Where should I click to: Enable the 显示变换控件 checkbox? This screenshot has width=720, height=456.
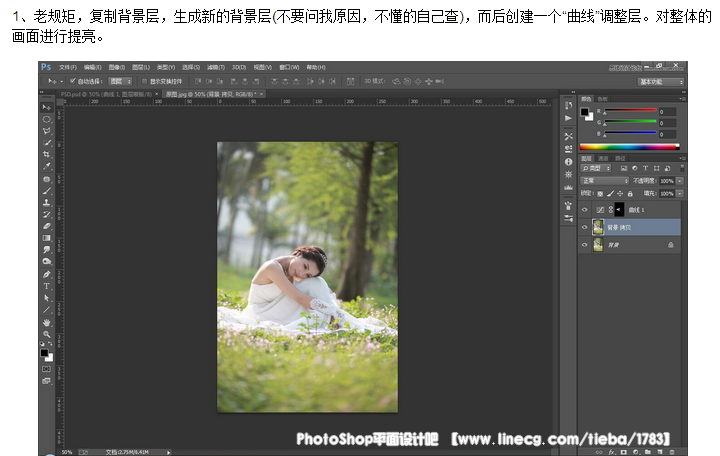(x=144, y=81)
